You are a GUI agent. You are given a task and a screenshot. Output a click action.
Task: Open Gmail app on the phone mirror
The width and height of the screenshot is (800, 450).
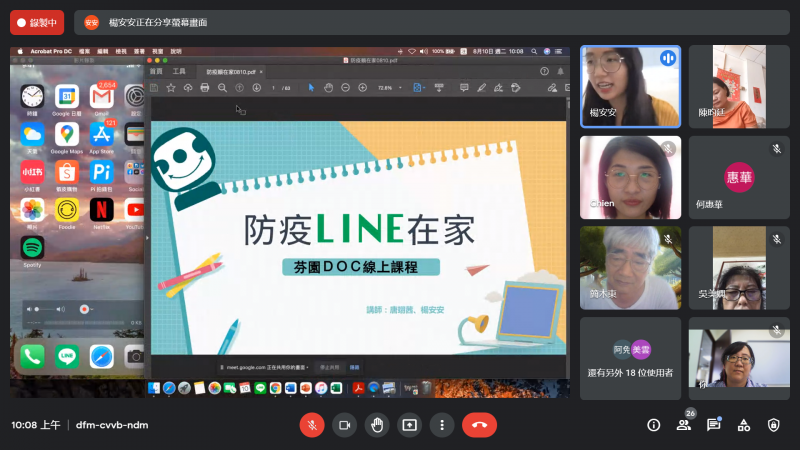coord(102,96)
